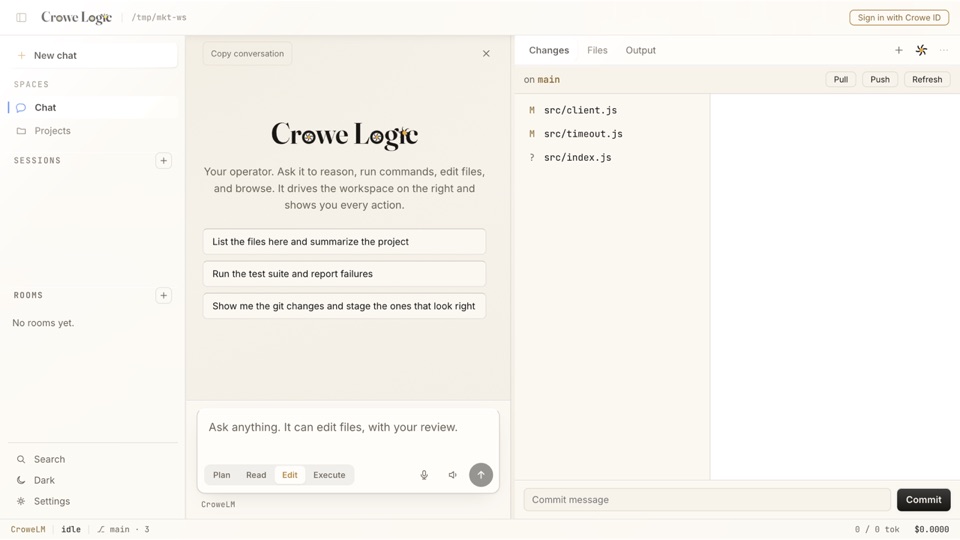The width and height of the screenshot is (960, 540).
Task: Close the chat panel with the X
Action: [486, 53]
